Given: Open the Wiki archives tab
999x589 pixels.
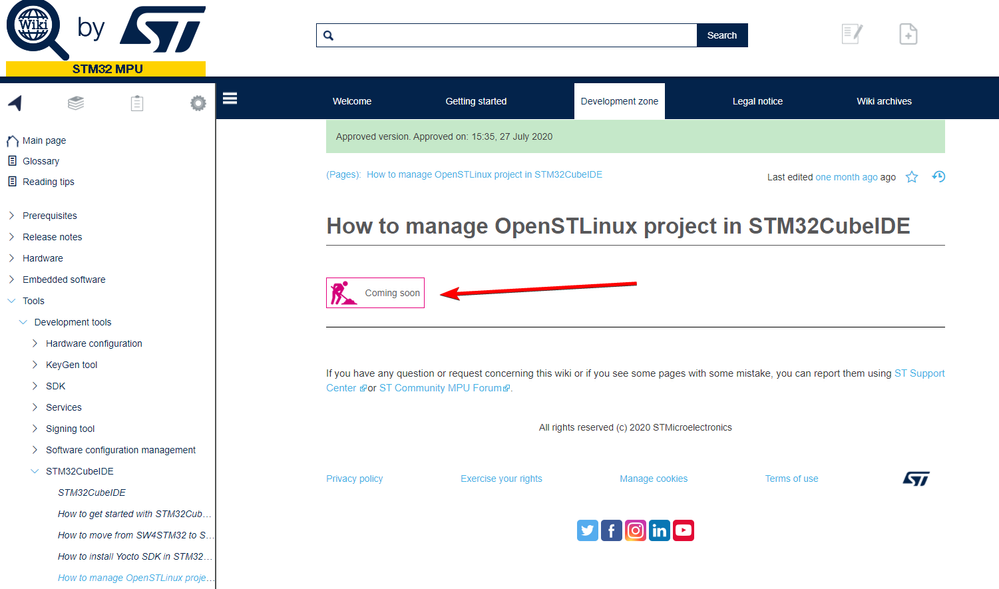Looking at the screenshot, I should point(884,101).
